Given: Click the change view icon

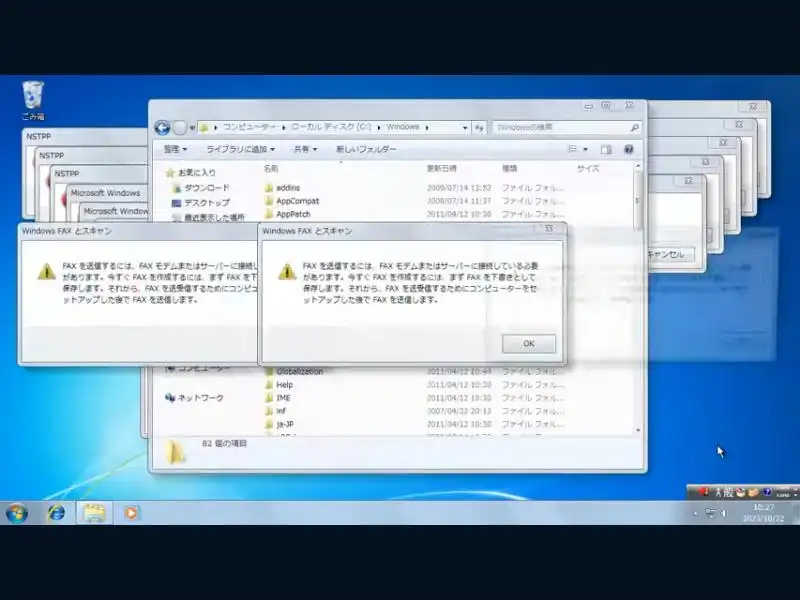Looking at the screenshot, I should (572, 149).
